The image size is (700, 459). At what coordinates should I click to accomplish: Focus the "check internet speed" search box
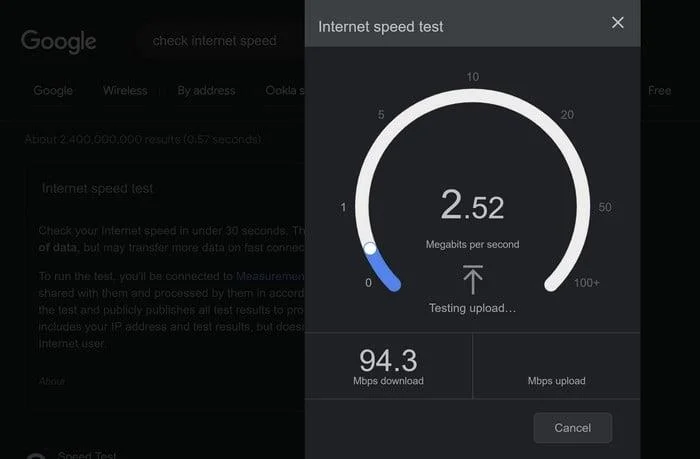tap(214, 41)
